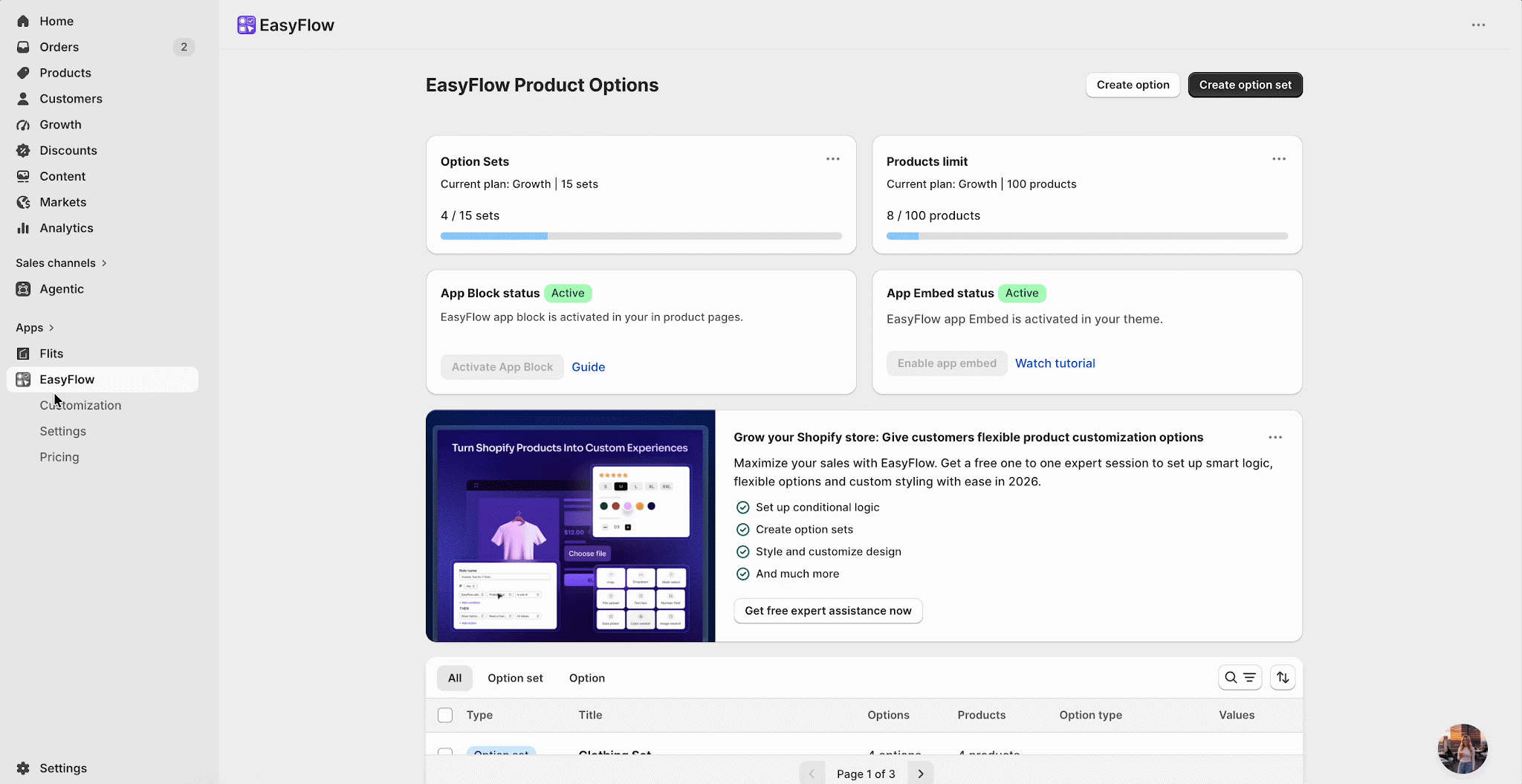Click the Products tag icon
This screenshot has height=784, width=1522.
[23, 73]
